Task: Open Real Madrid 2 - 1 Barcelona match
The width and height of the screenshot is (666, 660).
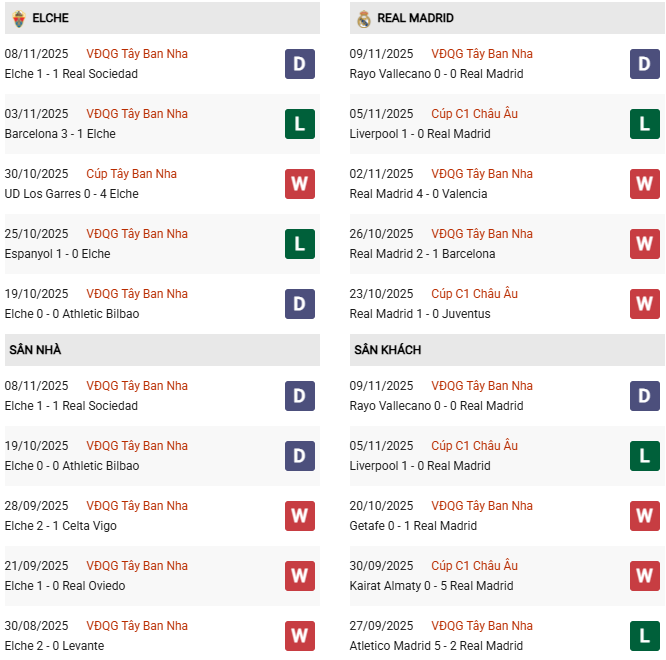Action: pyautogui.click(x=422, y=254)
